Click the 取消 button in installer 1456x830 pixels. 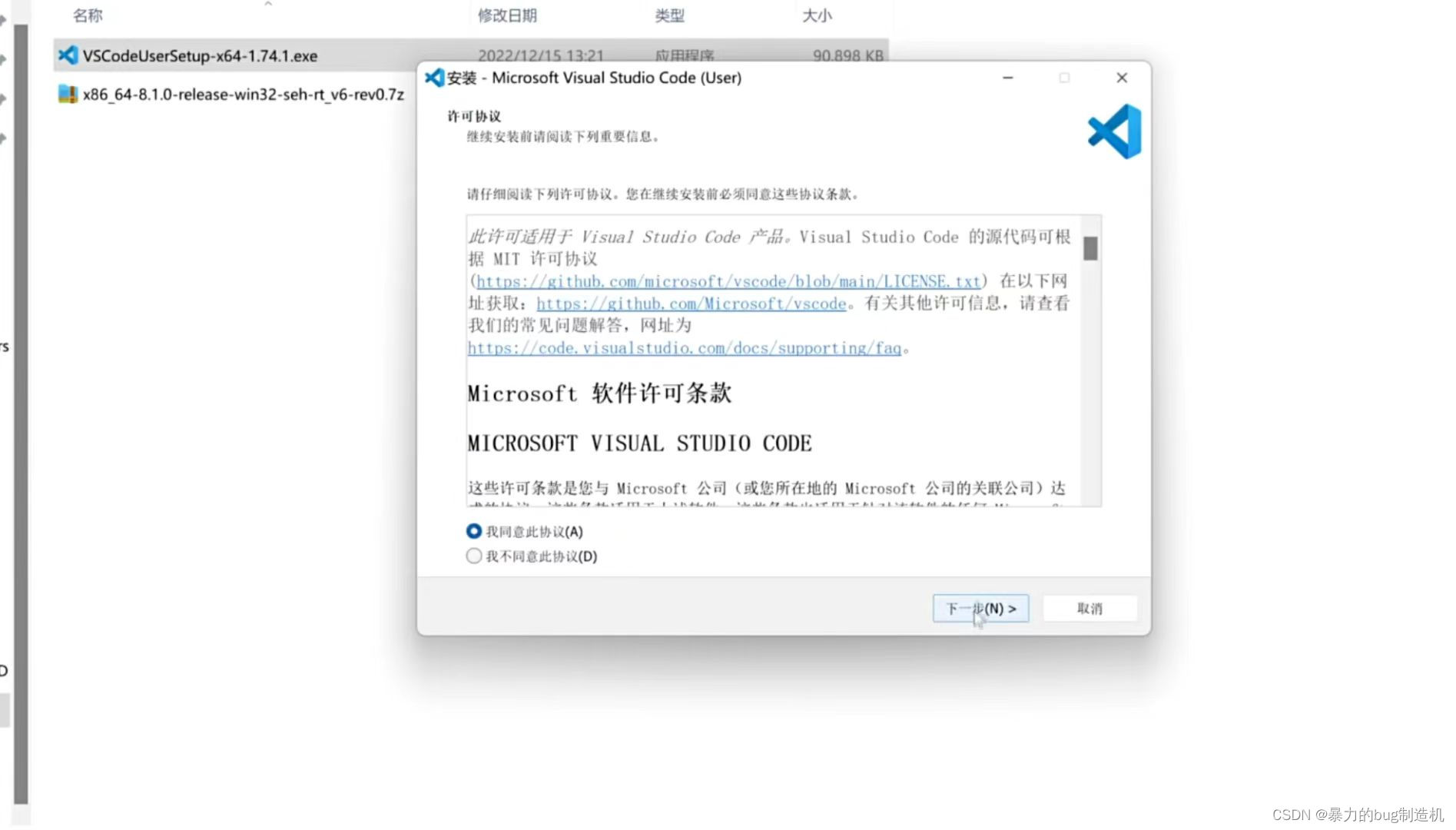point(1090,608)
